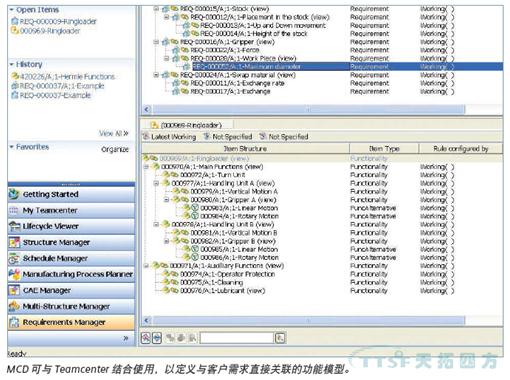This screenshot has width=510, height=380.
Task: Click search button next to bottom input field
Action: [x=280, y=338]
